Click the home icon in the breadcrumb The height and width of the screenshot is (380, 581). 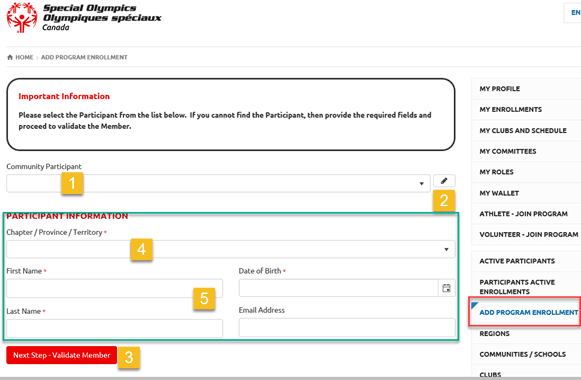tap(10, 57)
